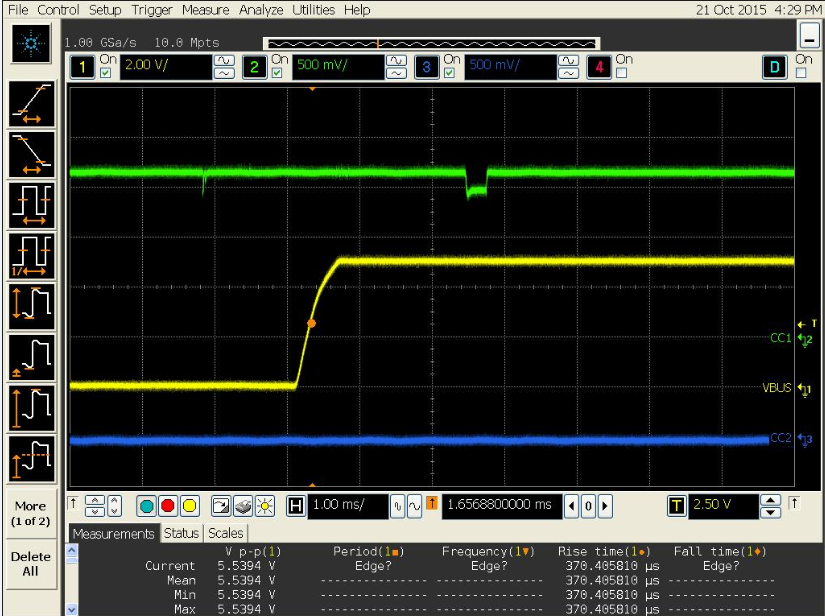The height and width of the screenshot is (616, 825).
Task: Open the Help menu
Action: click(x=357, y=9)
